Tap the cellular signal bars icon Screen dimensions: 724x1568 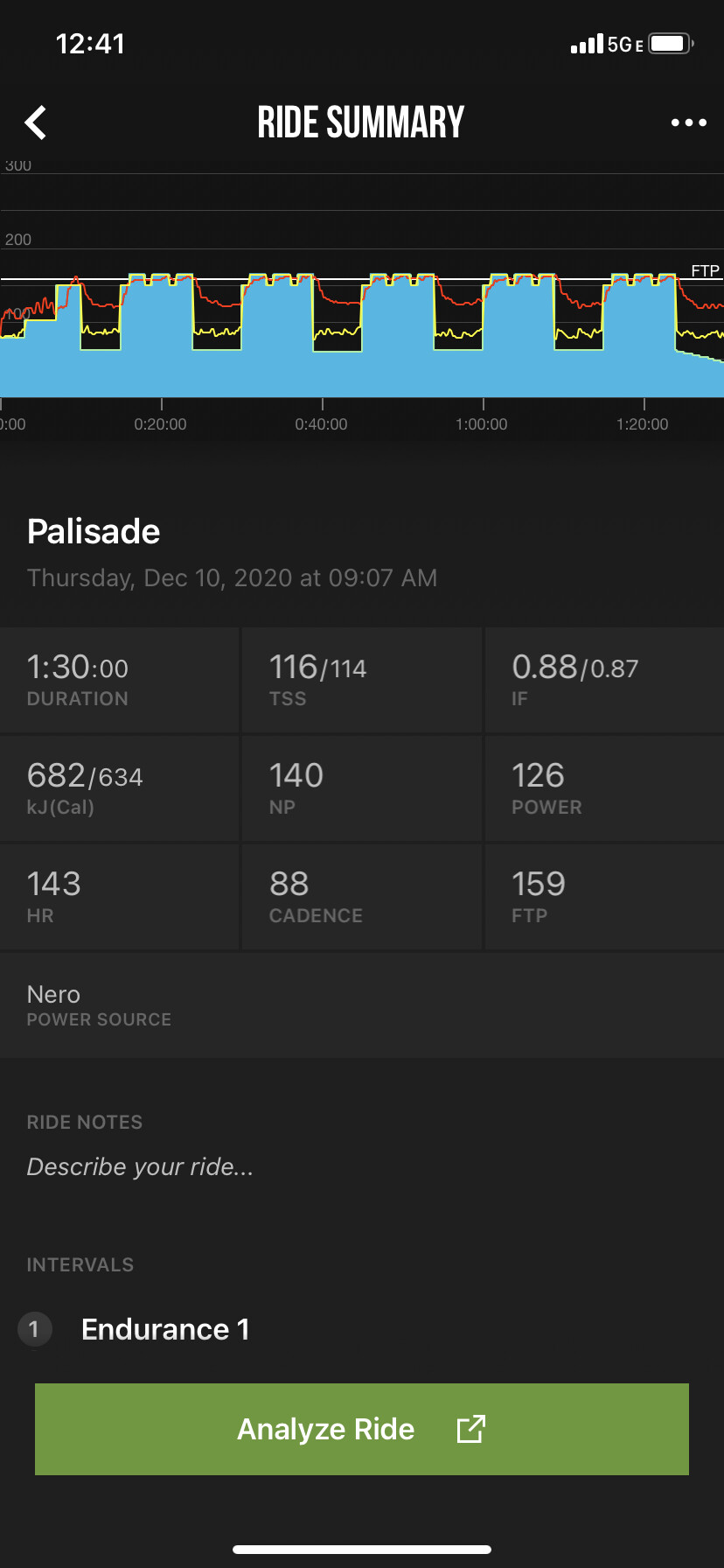pos(587,44)
